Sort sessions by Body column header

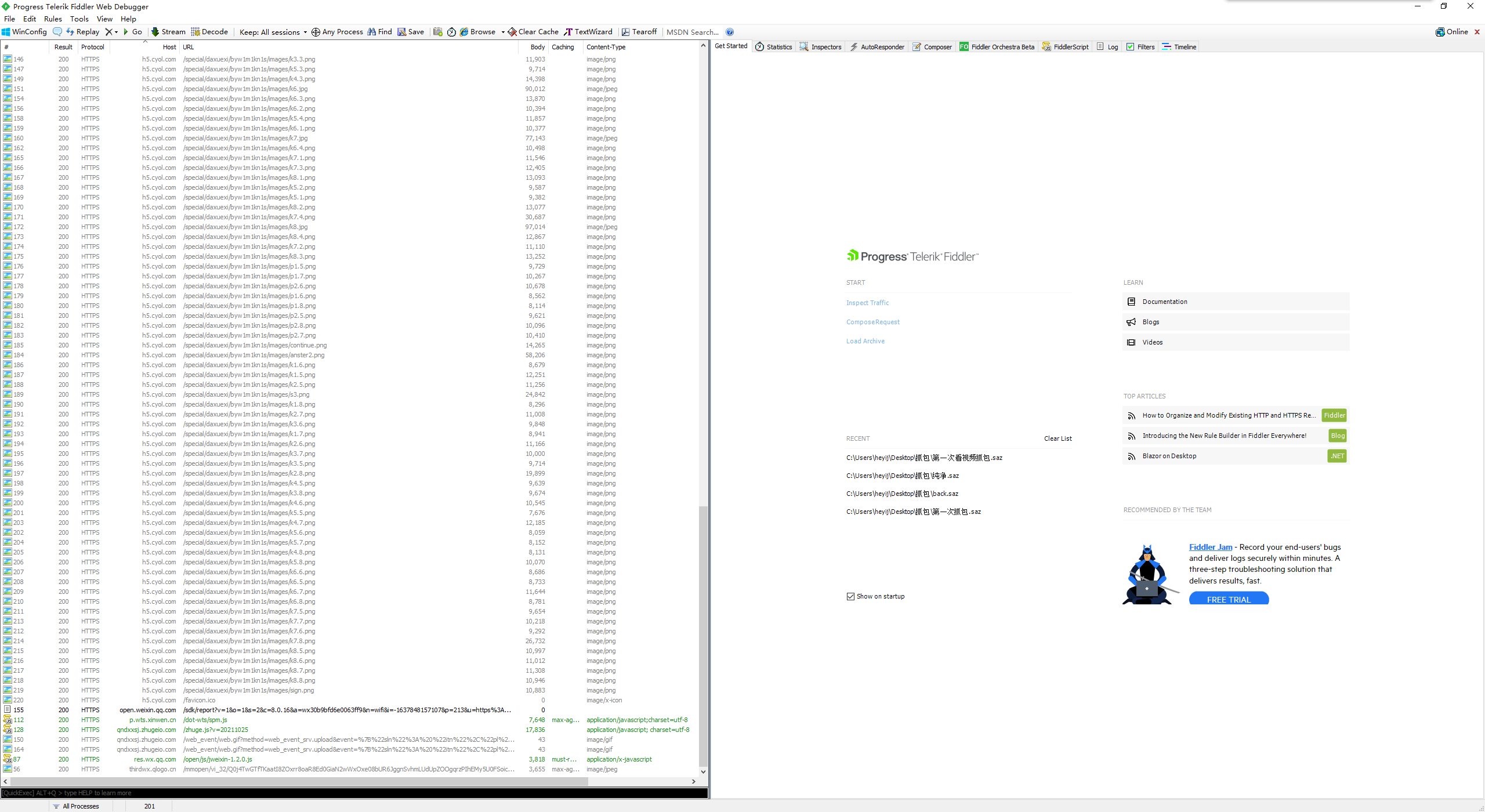point(534,47)
